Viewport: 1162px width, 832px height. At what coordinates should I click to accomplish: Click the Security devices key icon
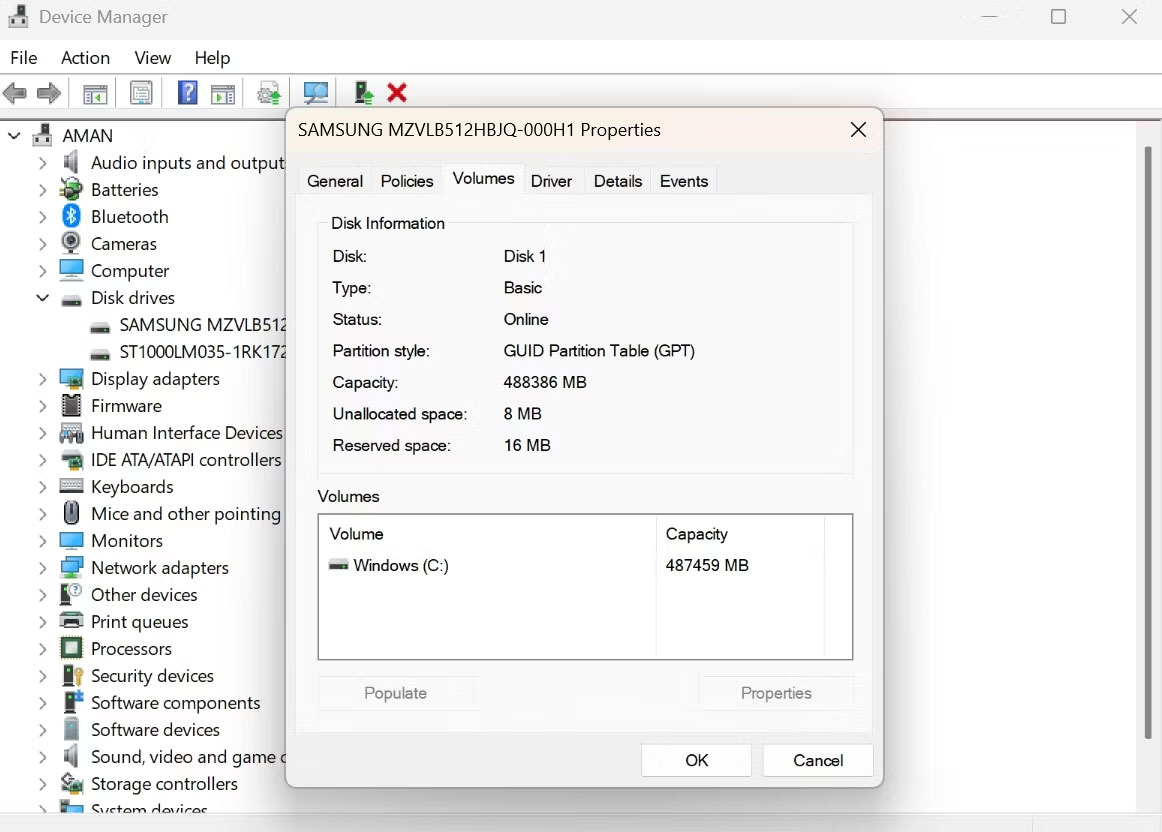point(73,675)
